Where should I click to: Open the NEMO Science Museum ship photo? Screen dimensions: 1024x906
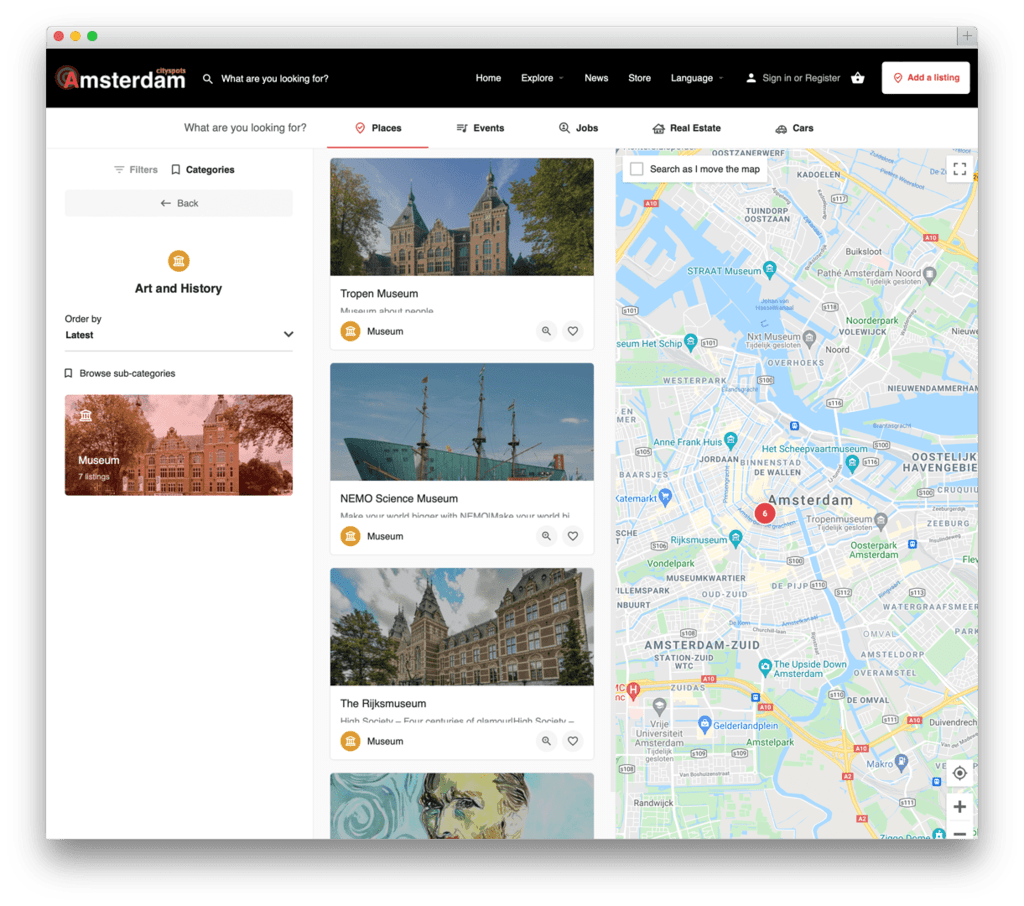pos(462,422)
